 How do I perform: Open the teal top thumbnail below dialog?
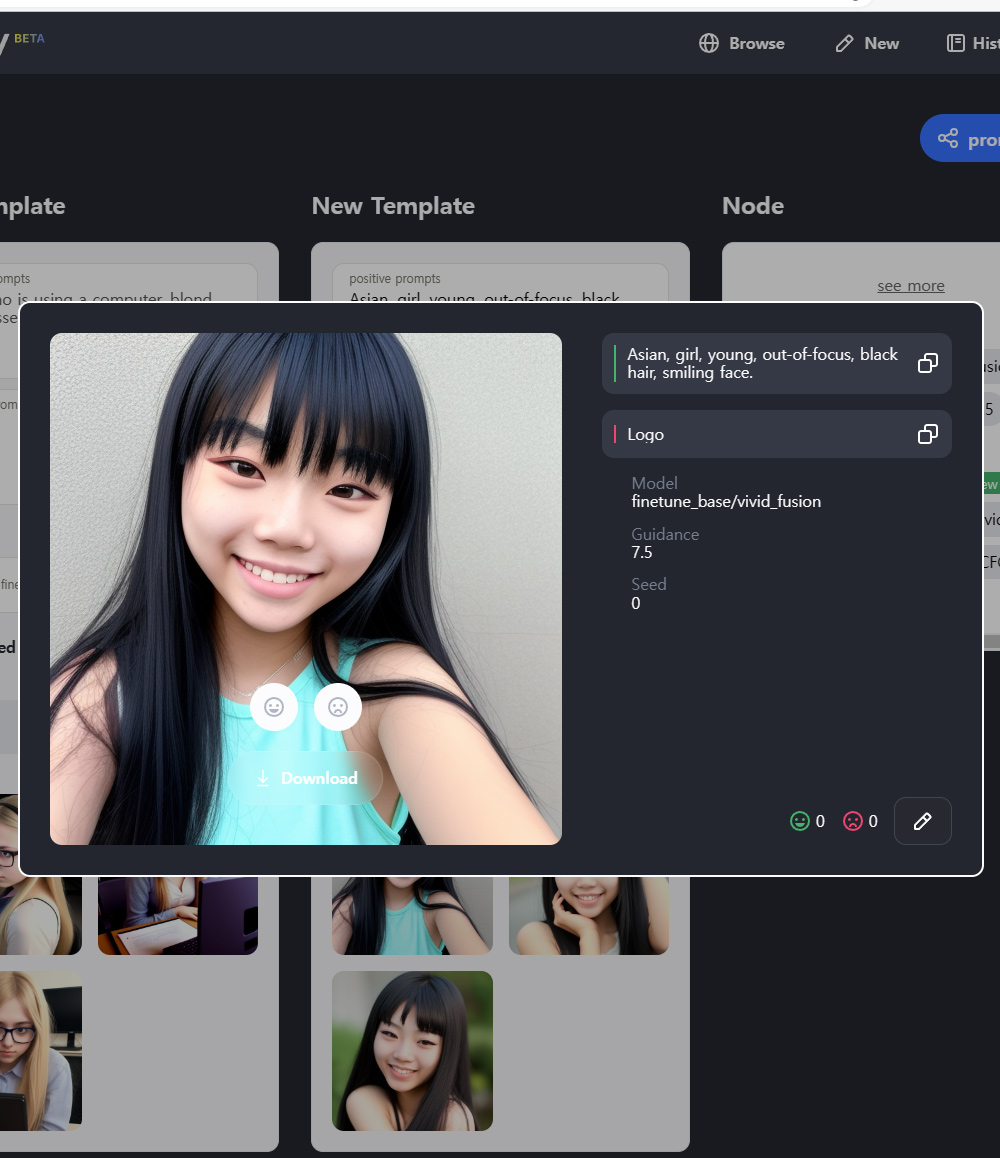coord(412,916)
